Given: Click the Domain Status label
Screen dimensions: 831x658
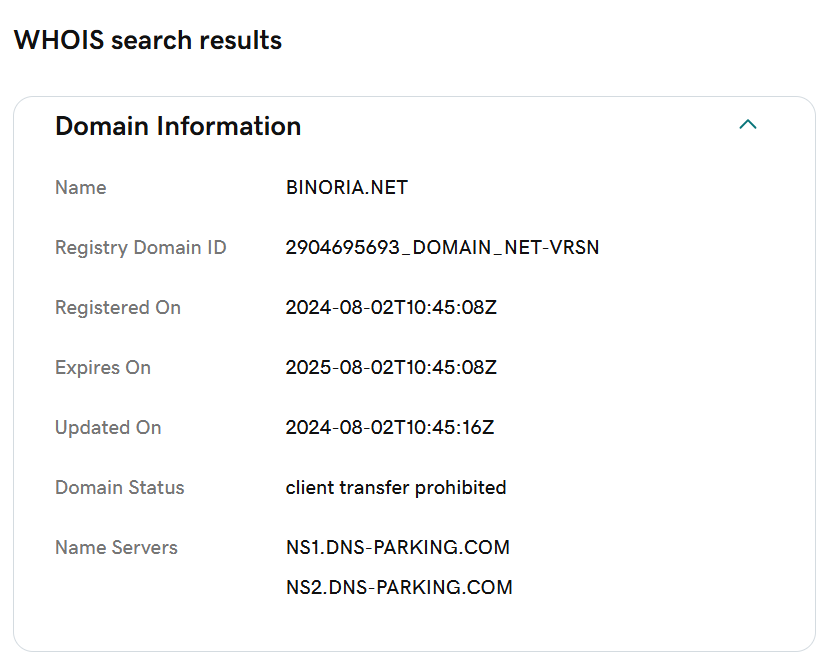Looking at the screenshot, I should [120, 487].
